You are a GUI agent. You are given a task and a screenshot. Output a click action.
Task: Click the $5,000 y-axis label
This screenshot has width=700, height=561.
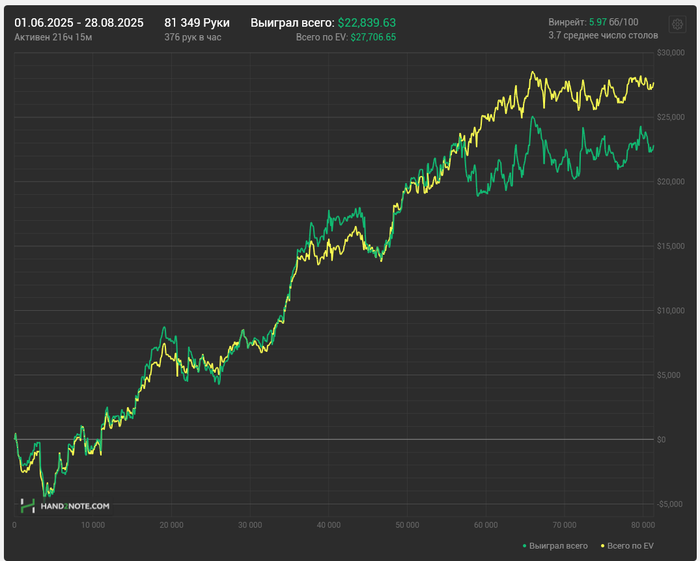click(x=669, y=375)
